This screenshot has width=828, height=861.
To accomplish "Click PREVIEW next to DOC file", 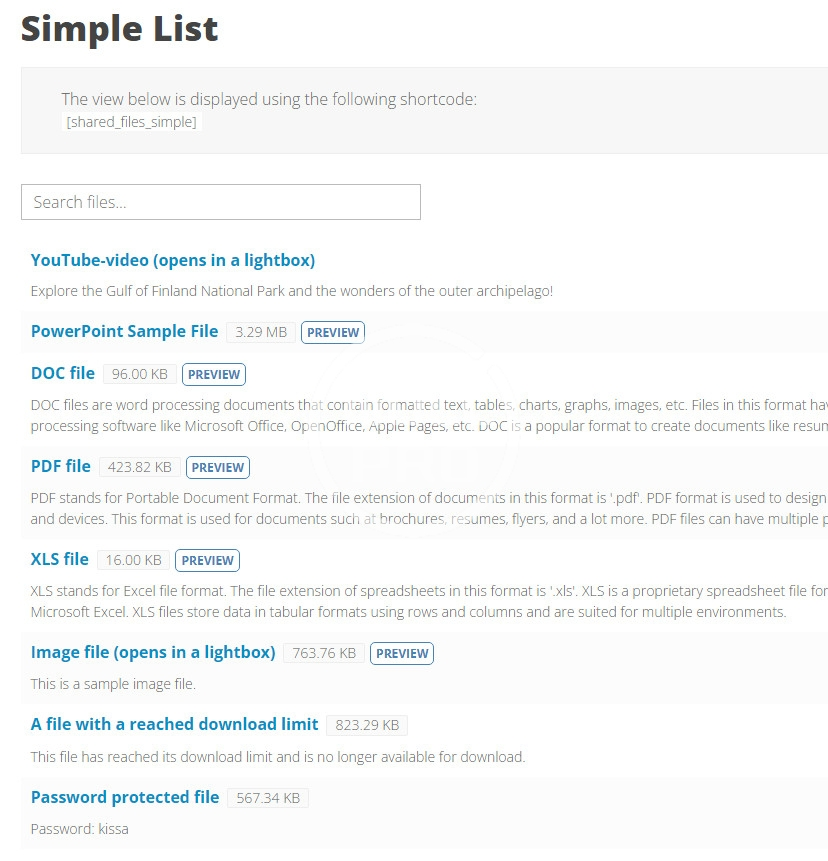I will point(214,375).
